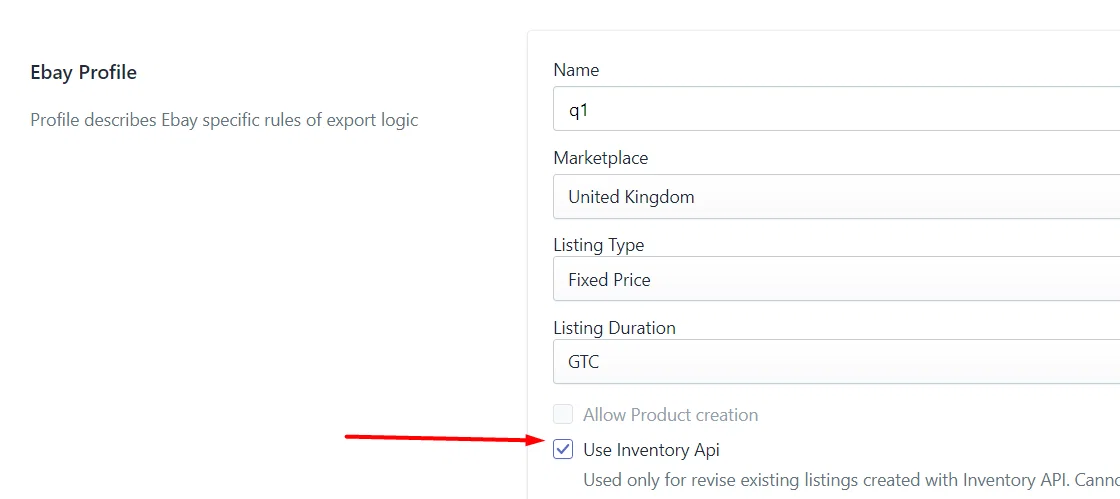Screen dimensions: 1120x499
Task: Open the Listing Duration dropdown showing GTC
Action: click(x=836, y=361)
